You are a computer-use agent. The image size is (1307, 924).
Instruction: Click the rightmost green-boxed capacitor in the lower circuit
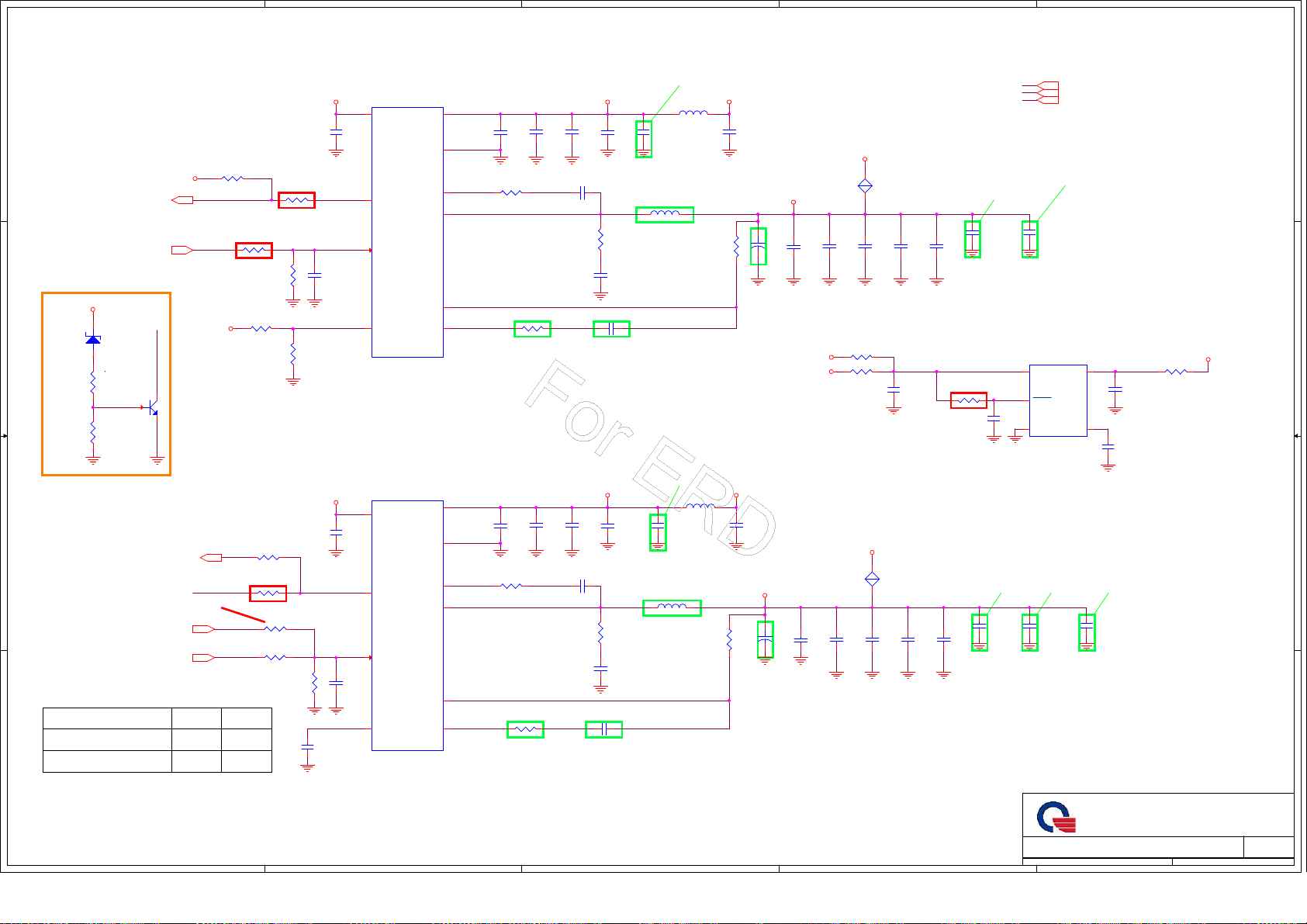point(1087,632)
